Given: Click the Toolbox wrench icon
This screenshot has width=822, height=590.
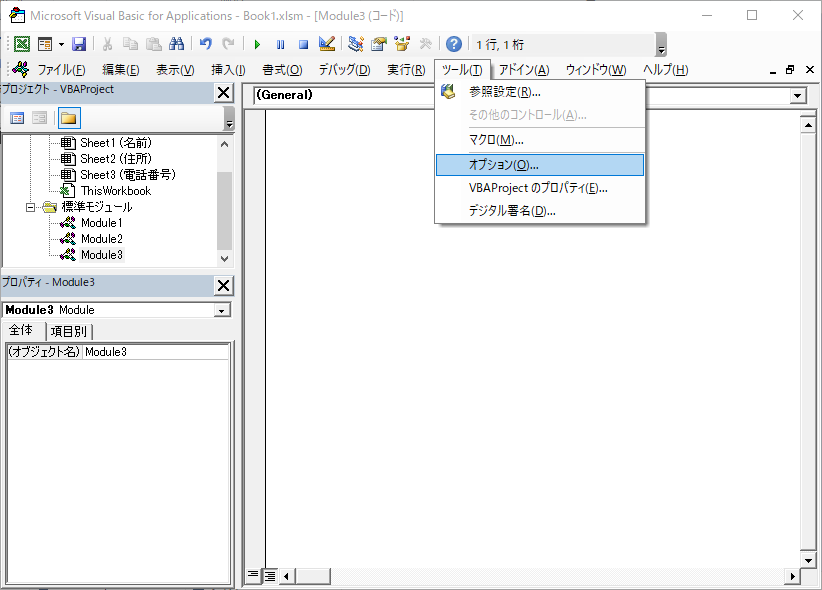Looking at the screenshot, I should click(425, 44).
